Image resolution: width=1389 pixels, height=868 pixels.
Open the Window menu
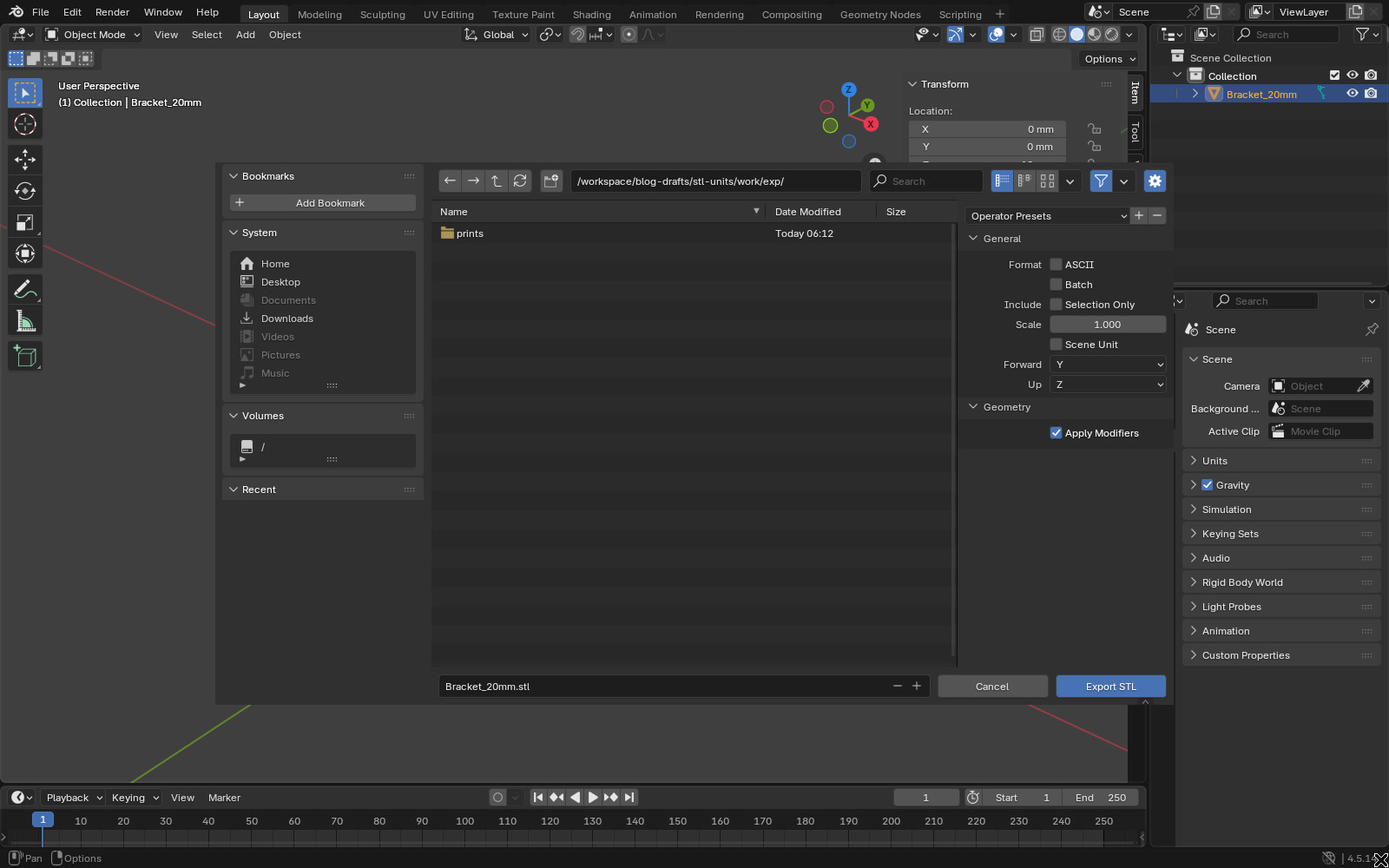[163, 12]
